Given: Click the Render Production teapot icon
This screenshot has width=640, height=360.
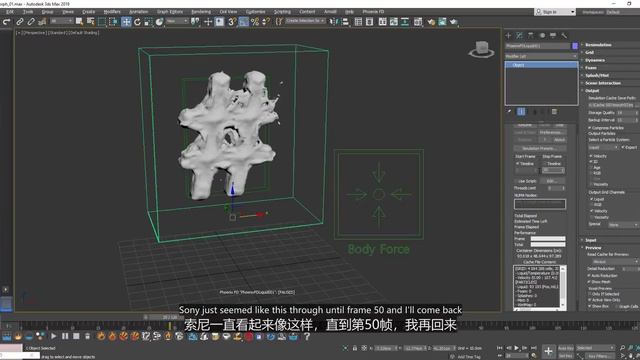Looking at the screenshot, I should [453, 22].
